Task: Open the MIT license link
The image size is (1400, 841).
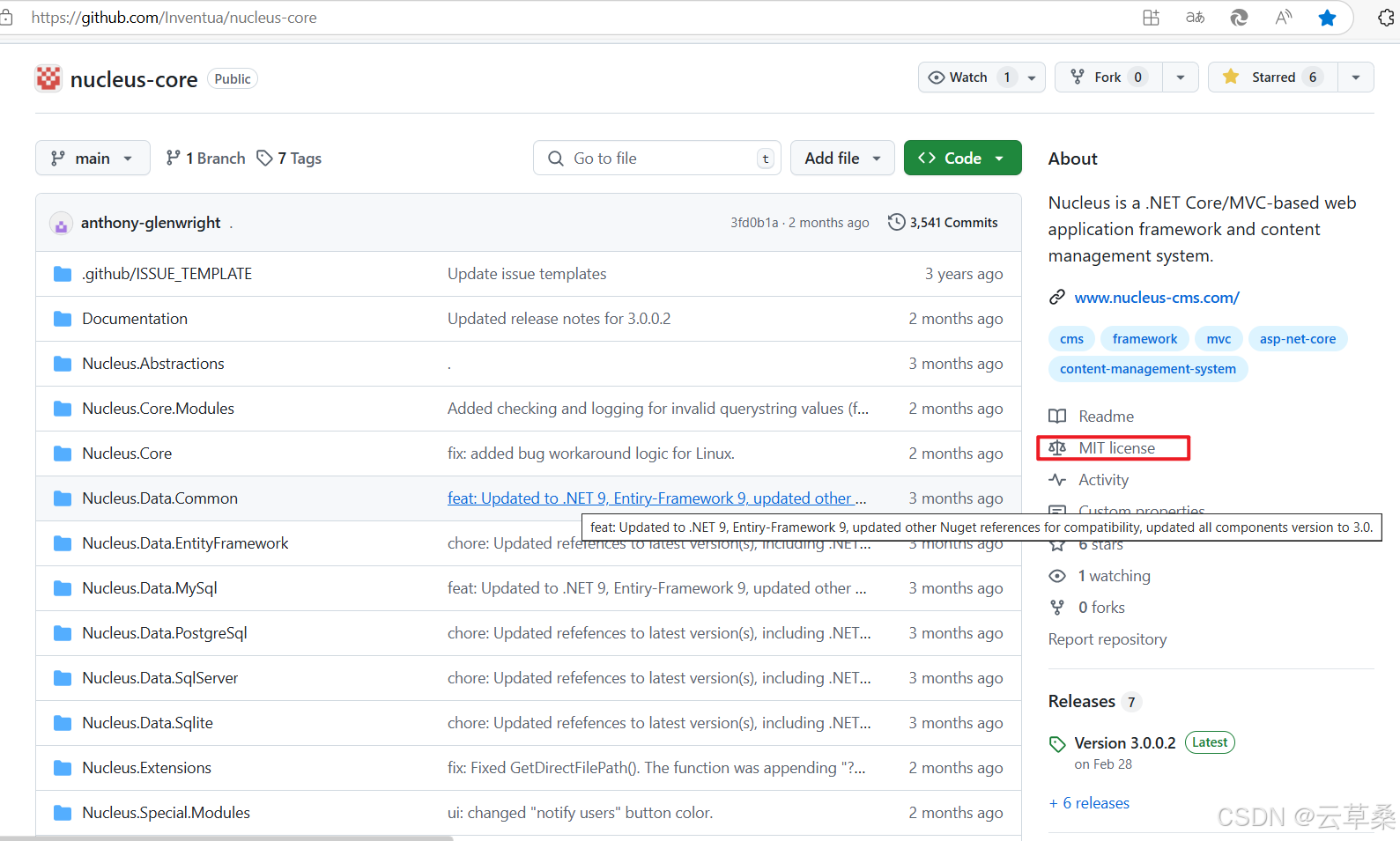Action: point(1116,448)
